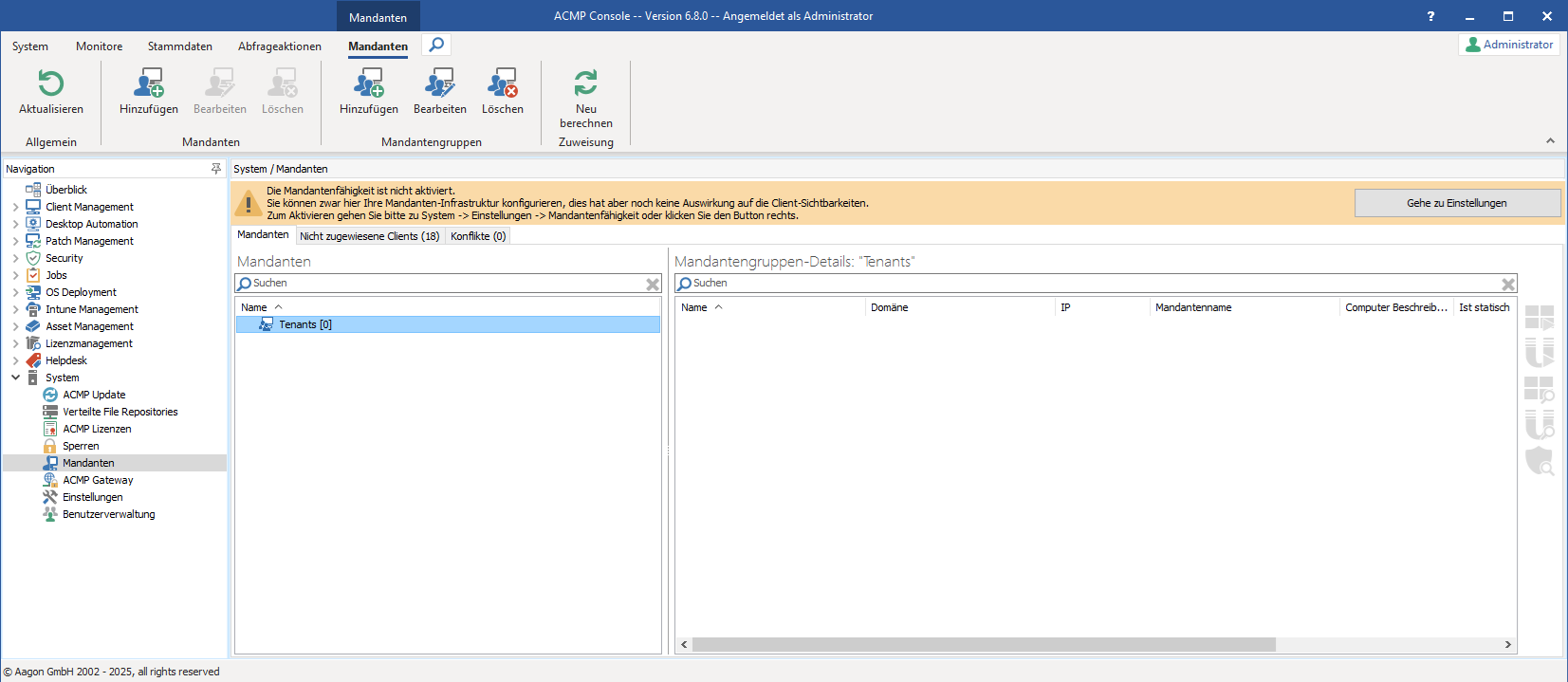The image size is (1568, 682).
Task: Click the Aktualisieren refresh icon
Action: pos(51,84)
